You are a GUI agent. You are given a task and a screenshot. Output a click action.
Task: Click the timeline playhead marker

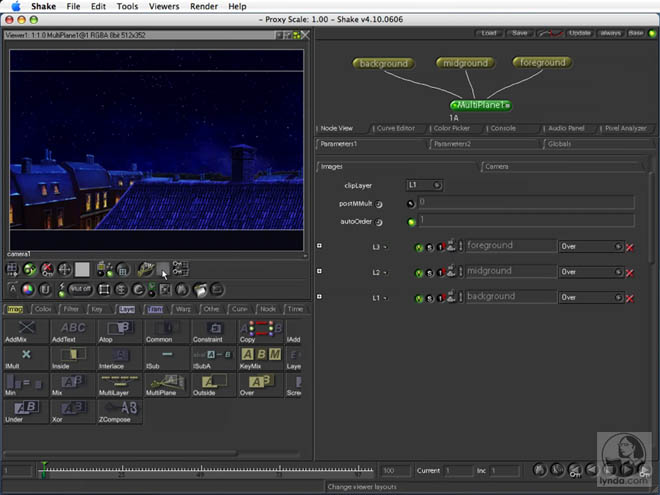point(44,469)
